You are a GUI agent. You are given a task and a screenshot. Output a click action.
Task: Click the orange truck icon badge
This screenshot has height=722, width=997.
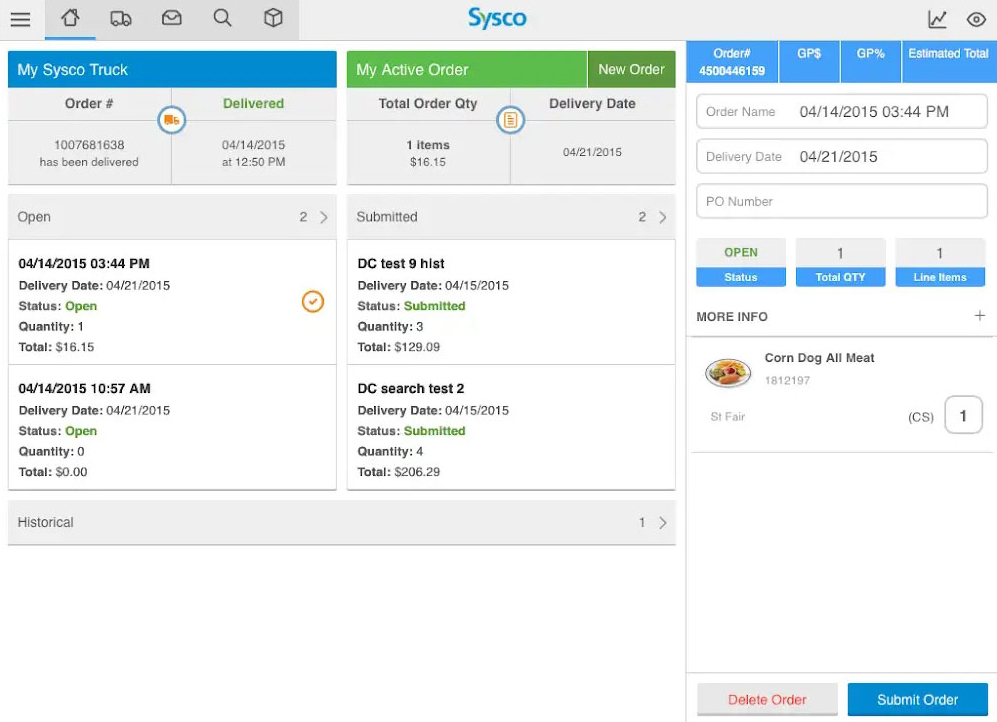point(172,119)
